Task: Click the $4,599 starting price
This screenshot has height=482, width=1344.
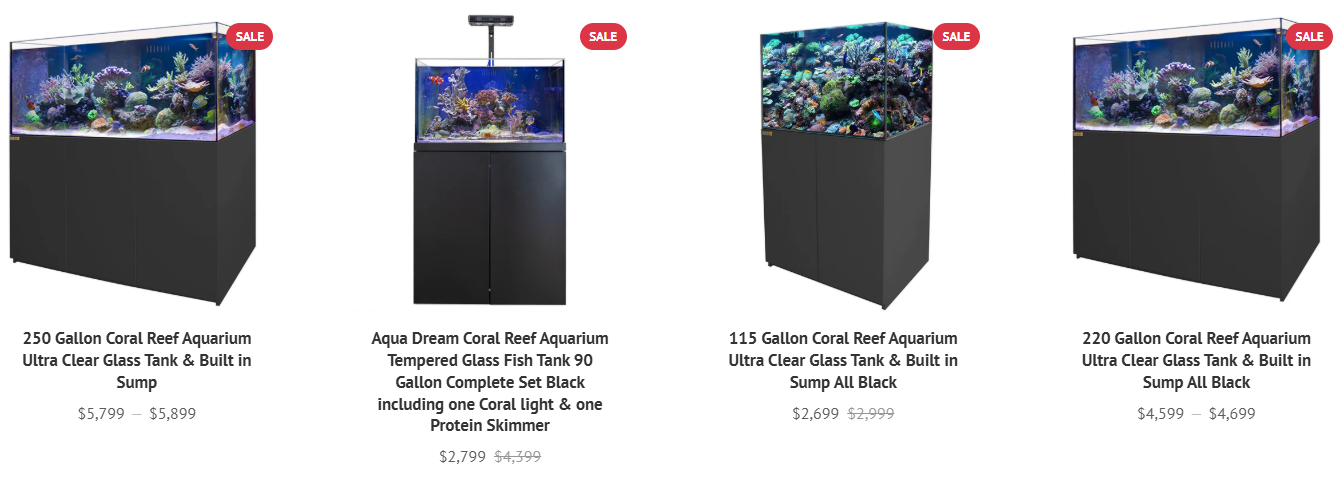Action: tap(1161, 413)
